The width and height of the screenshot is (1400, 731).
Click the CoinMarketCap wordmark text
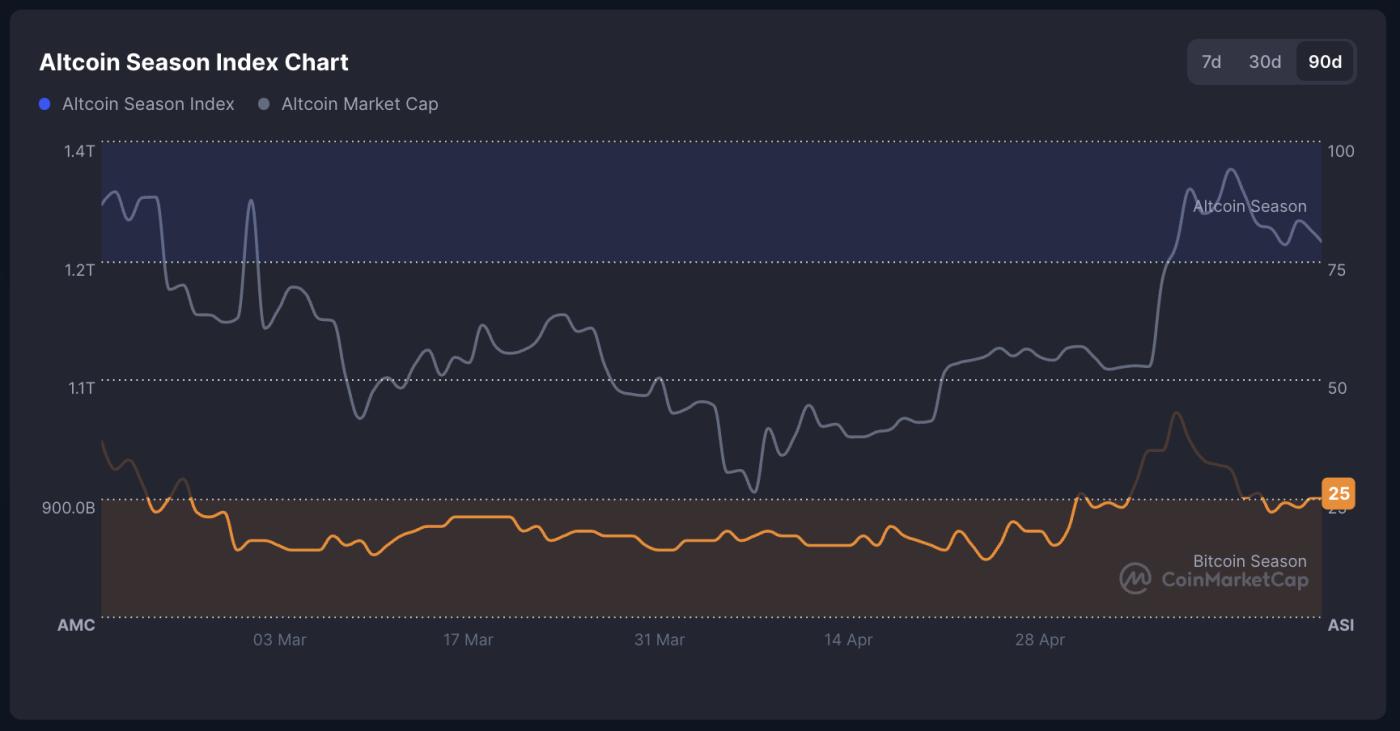[x=1237, y=579]
